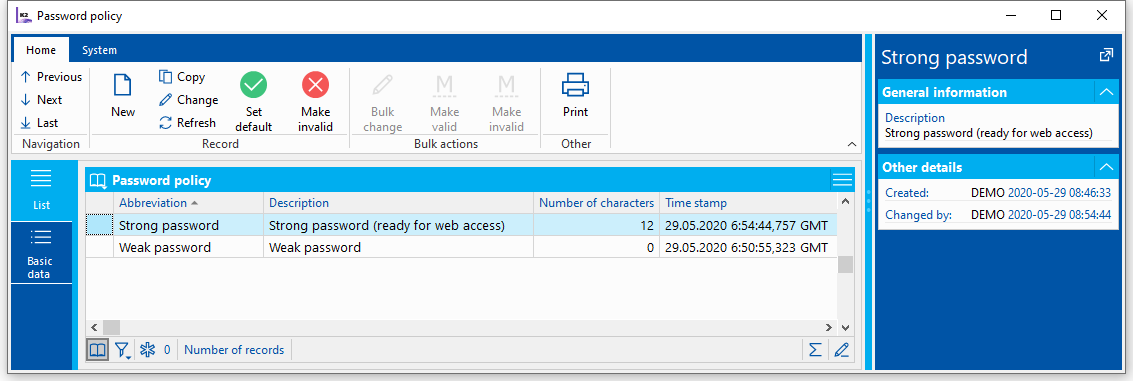This screenshot has height=381, width=1133.
Task: Select the Weak password row
Action: click(462, 247)
